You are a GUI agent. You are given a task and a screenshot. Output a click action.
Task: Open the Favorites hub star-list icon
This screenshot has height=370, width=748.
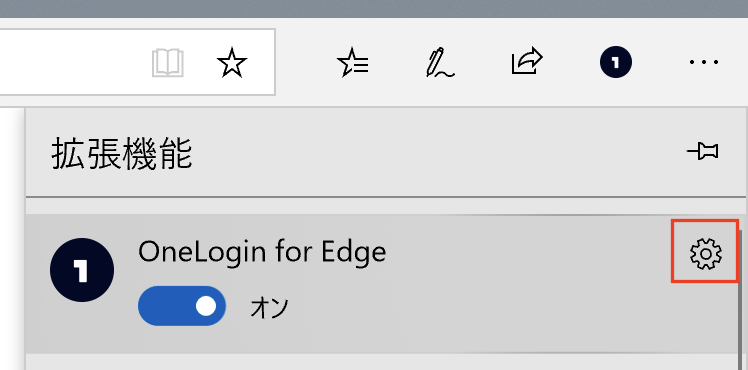click(353, 62)
